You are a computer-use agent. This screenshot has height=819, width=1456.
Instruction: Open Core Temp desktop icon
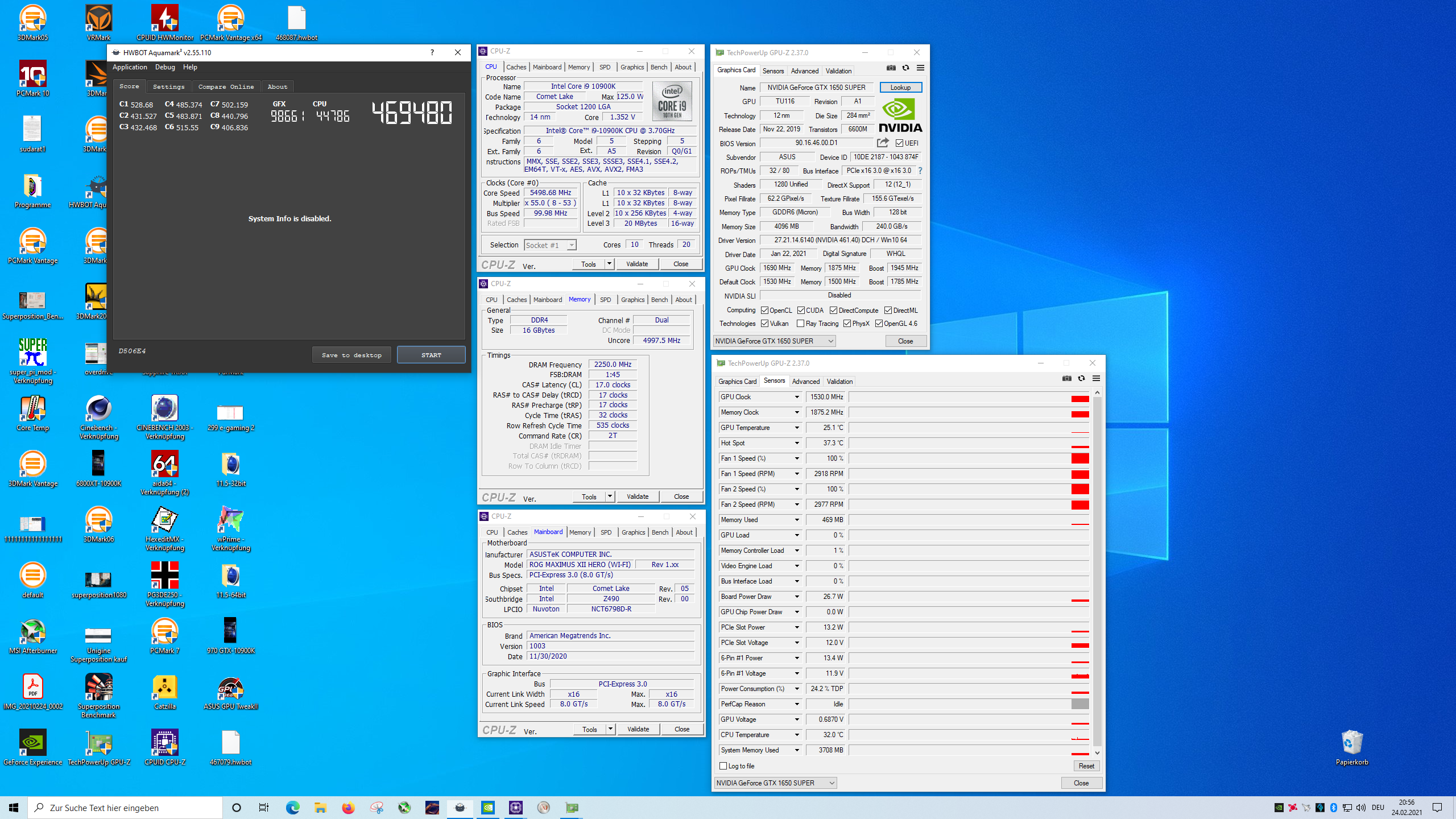tap(33, 413)
